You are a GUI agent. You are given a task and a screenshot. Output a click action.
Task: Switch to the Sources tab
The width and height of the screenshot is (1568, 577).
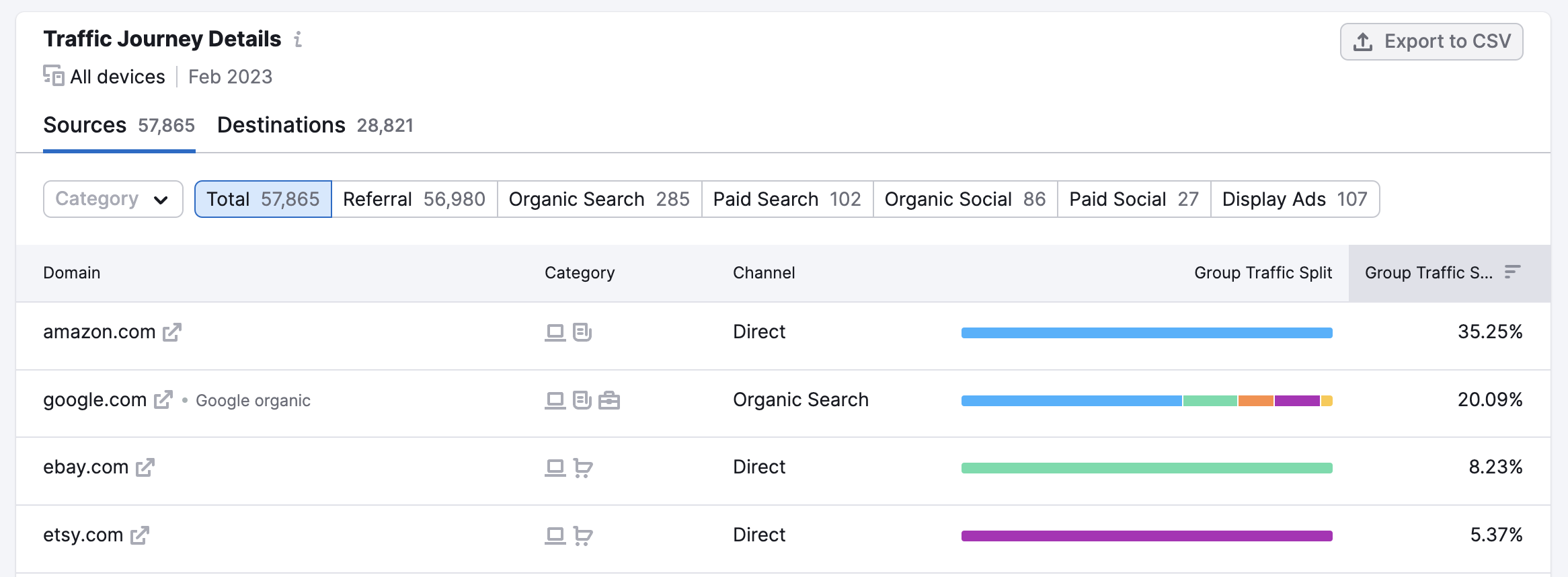(x=119, y=126)
